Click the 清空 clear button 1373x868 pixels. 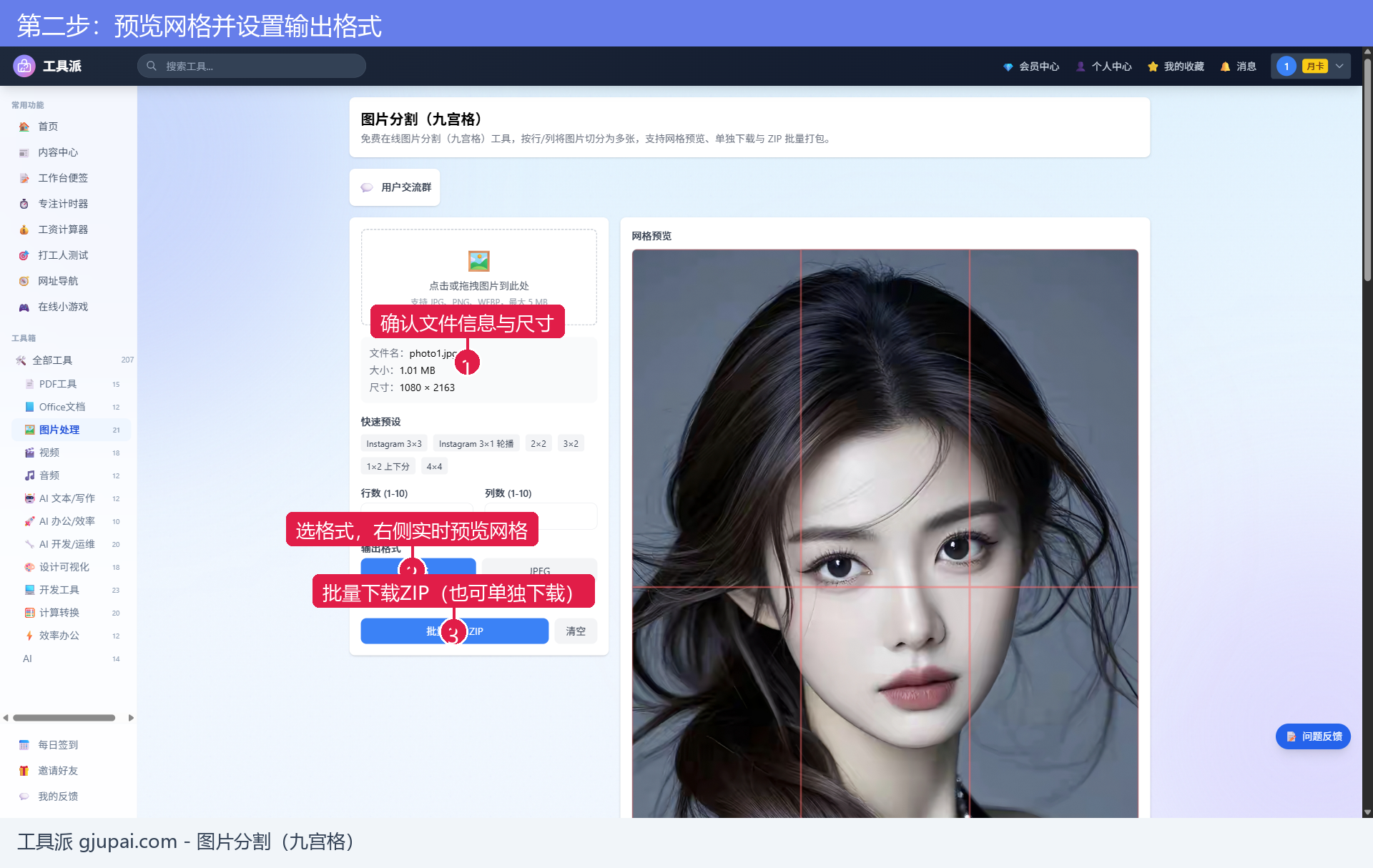tap(576, 631)
